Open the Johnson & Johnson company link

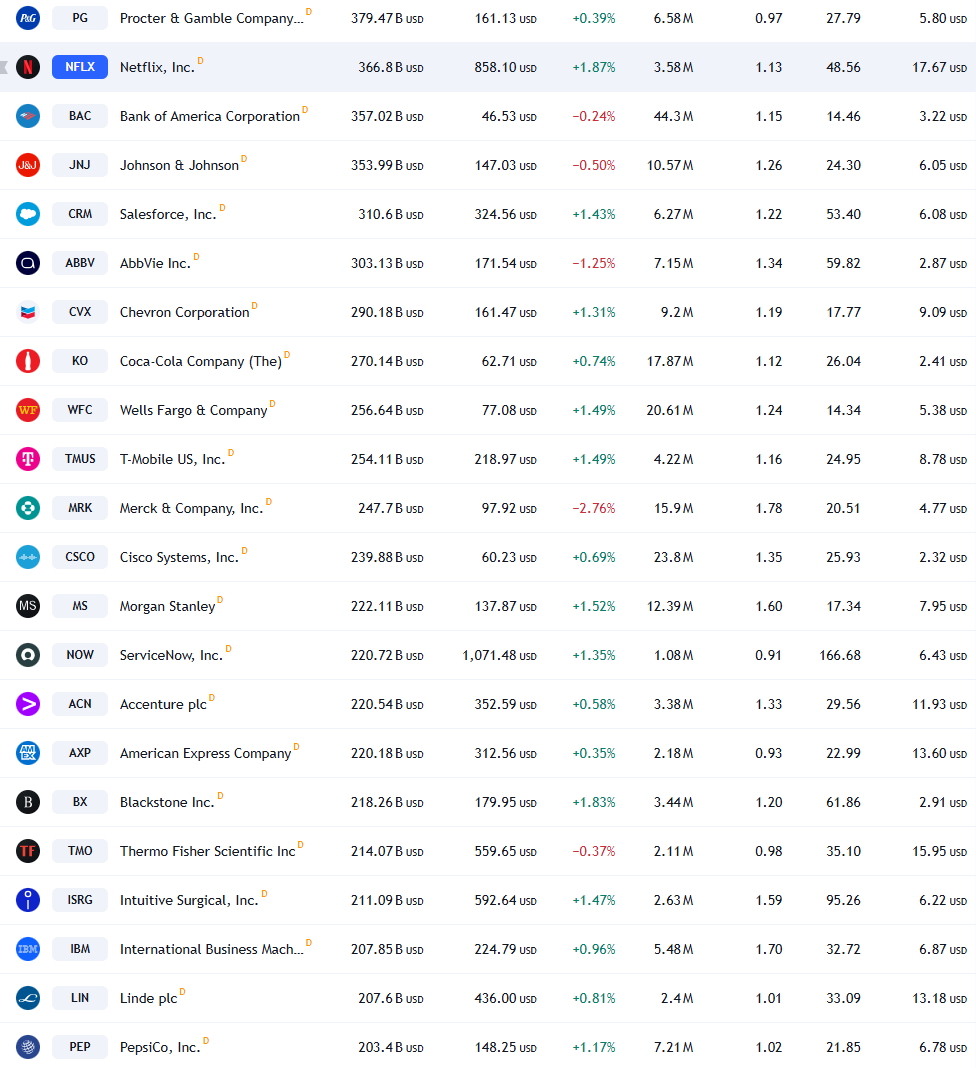(179, 166)
